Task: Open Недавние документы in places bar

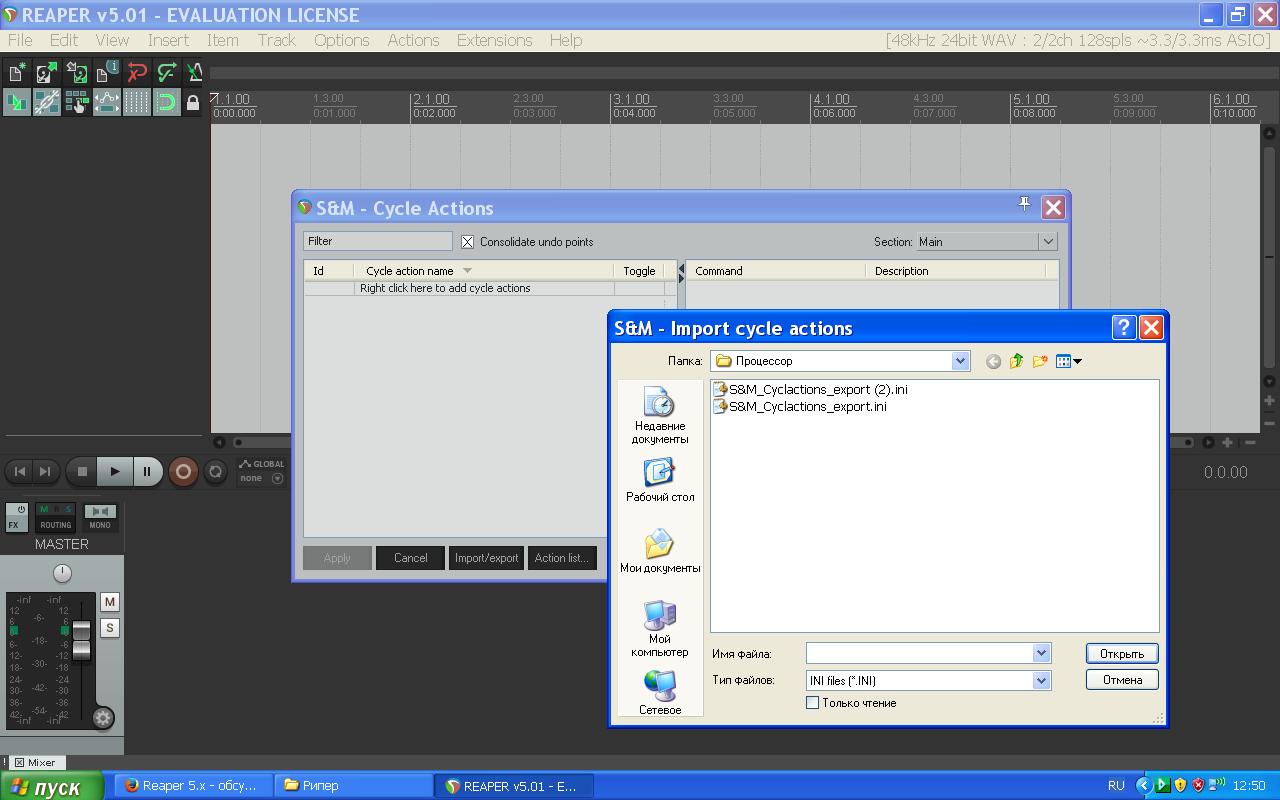Action: [x=660, y=416]
